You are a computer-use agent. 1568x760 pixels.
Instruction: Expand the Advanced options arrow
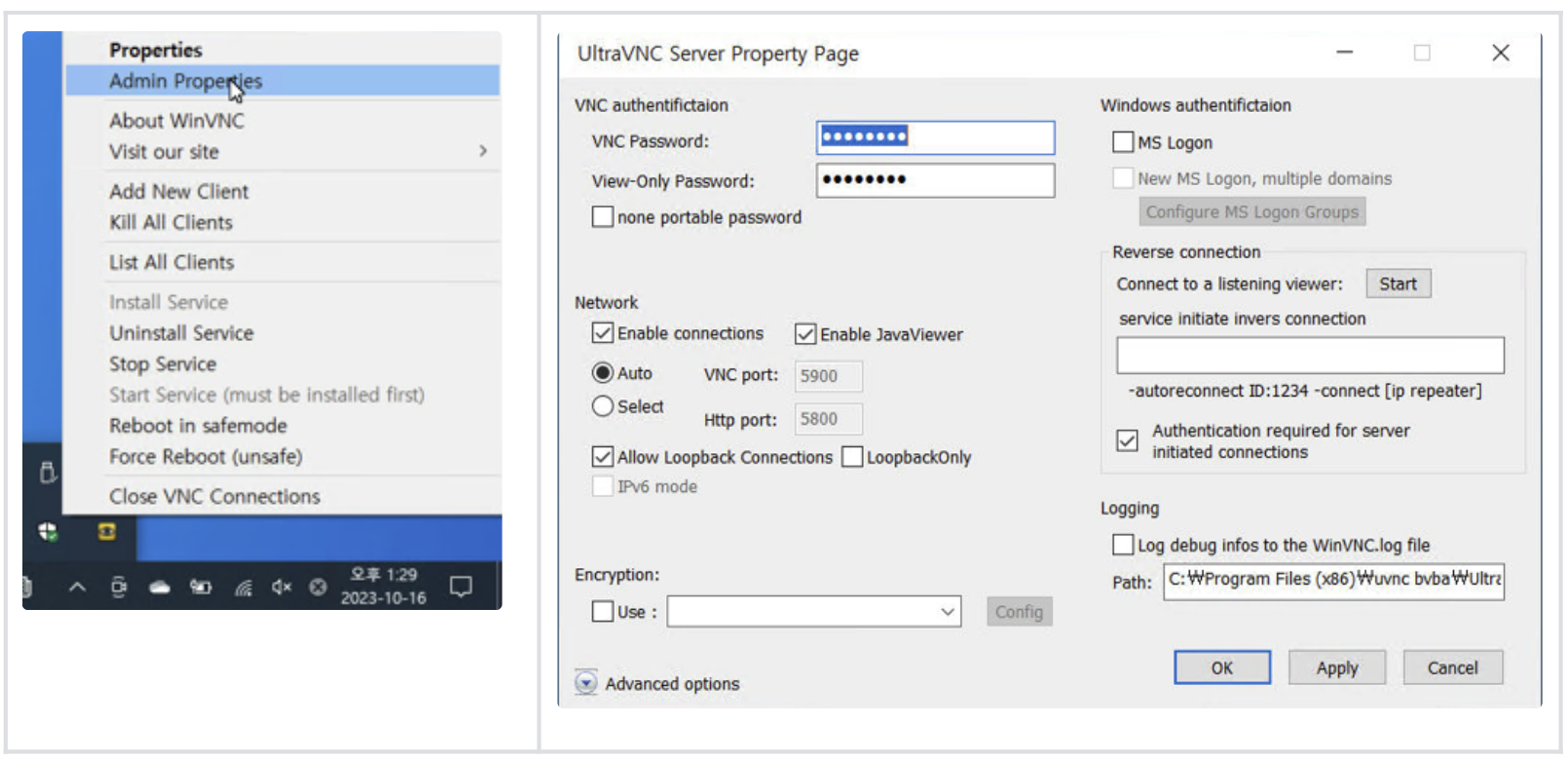tap(585, 683)
